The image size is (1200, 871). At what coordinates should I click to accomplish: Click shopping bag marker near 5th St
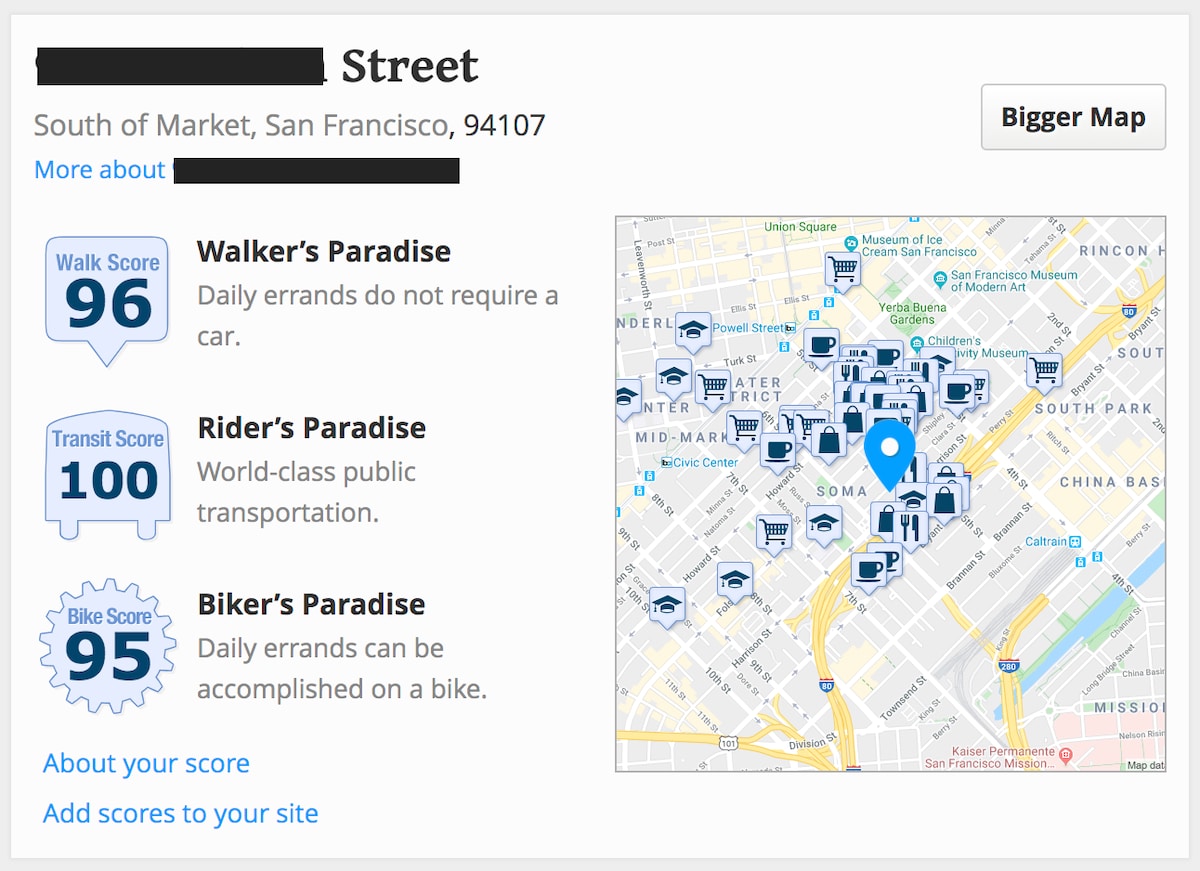(945, 499)
